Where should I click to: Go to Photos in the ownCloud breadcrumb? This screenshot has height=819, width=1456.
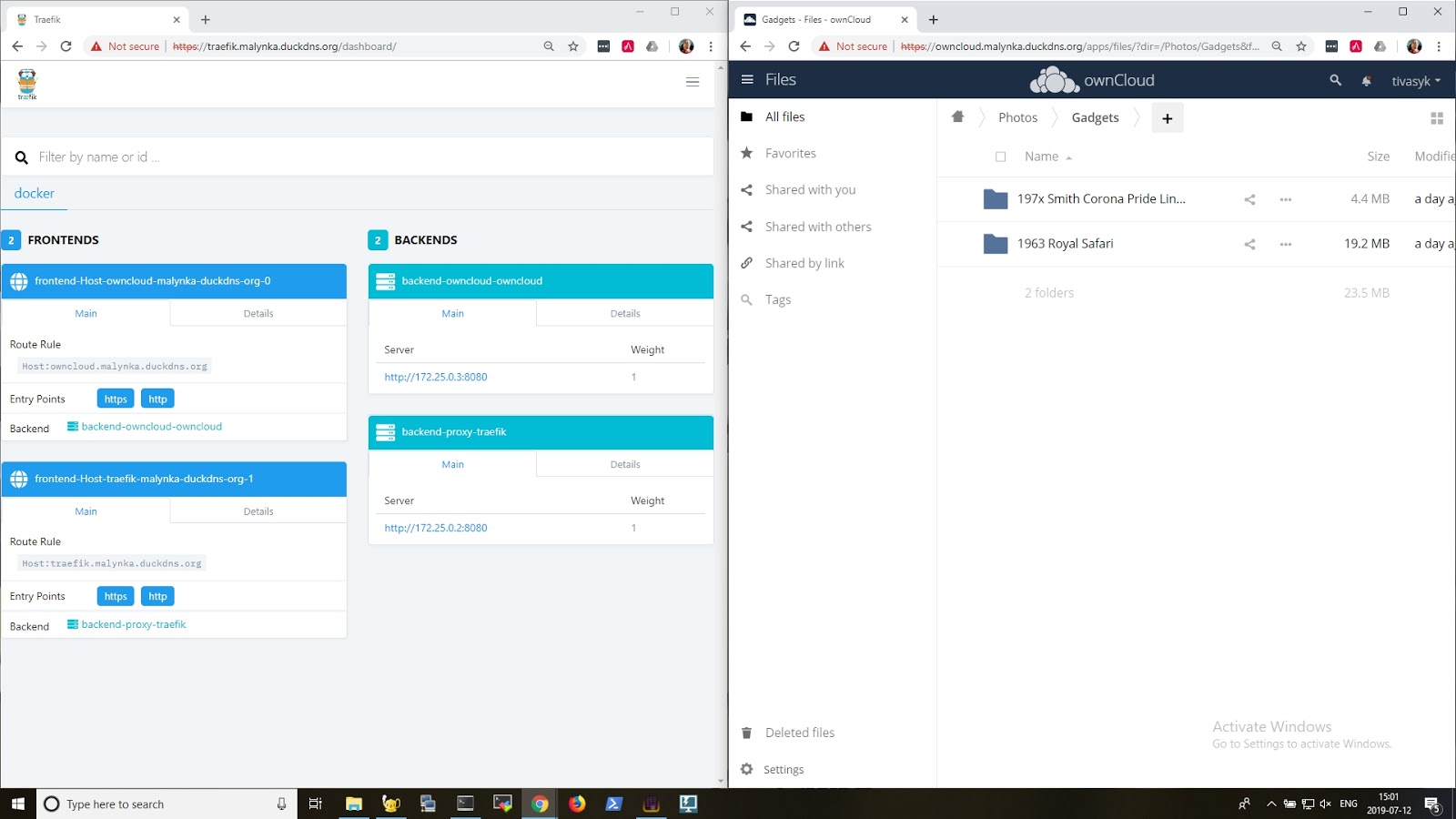tap(1017, 117)
